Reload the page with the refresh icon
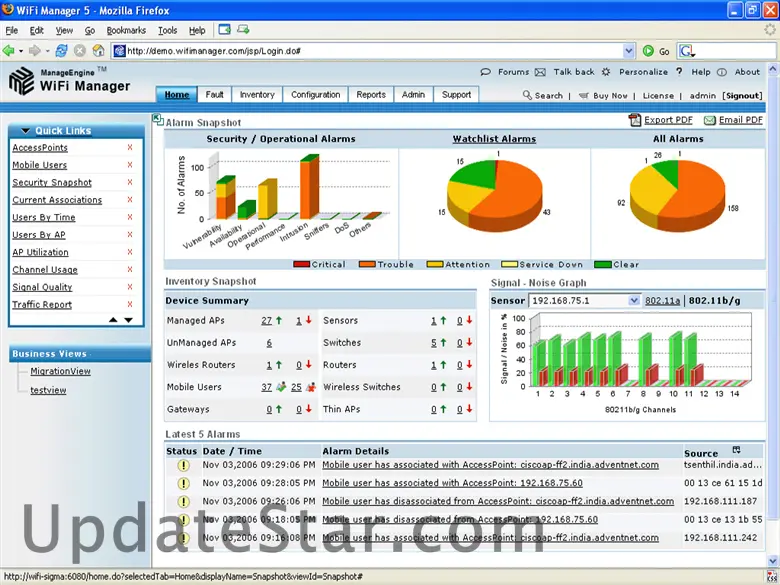 tap(62, 51)
